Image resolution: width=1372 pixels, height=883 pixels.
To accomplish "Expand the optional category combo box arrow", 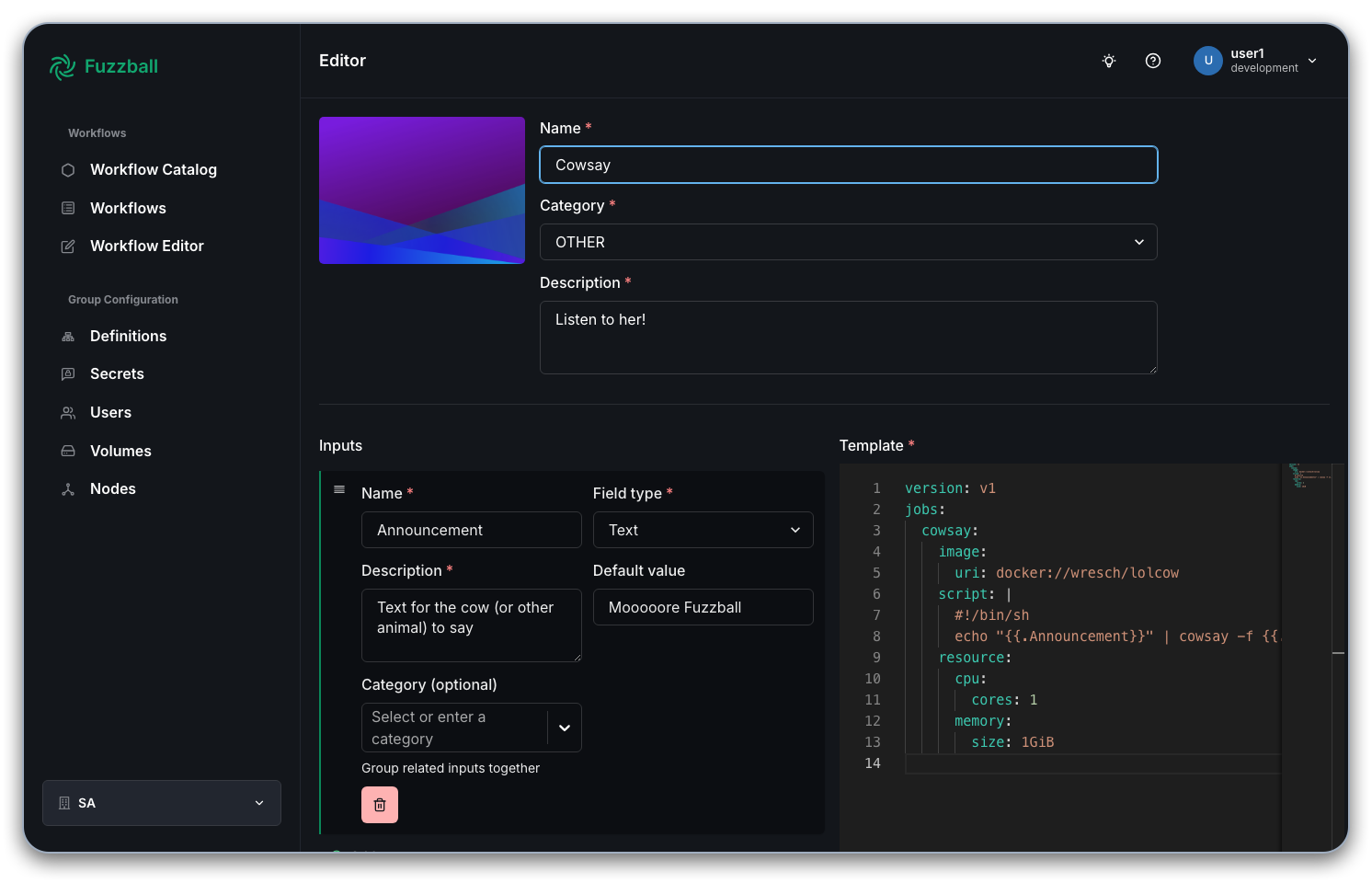I will 565,728.
